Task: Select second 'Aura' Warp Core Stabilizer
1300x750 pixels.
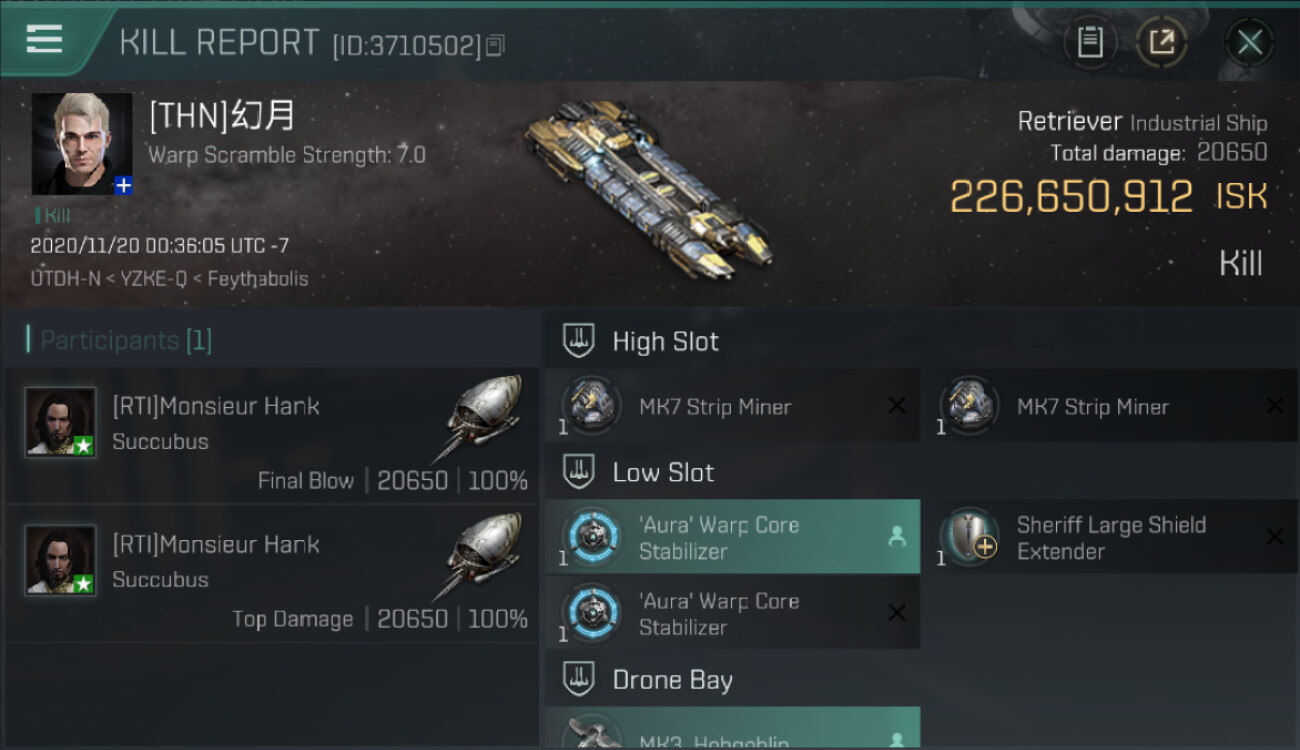Action: tap(732, 613)
